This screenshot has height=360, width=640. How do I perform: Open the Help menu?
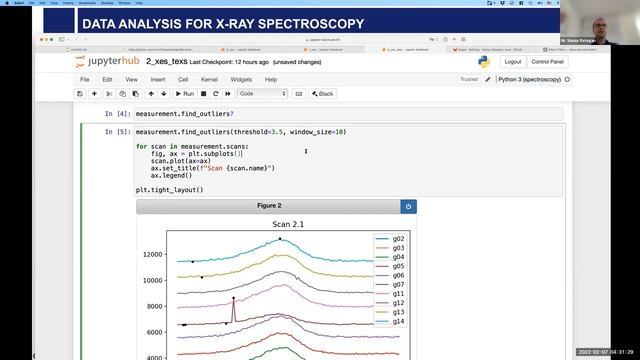pos(271,80)
